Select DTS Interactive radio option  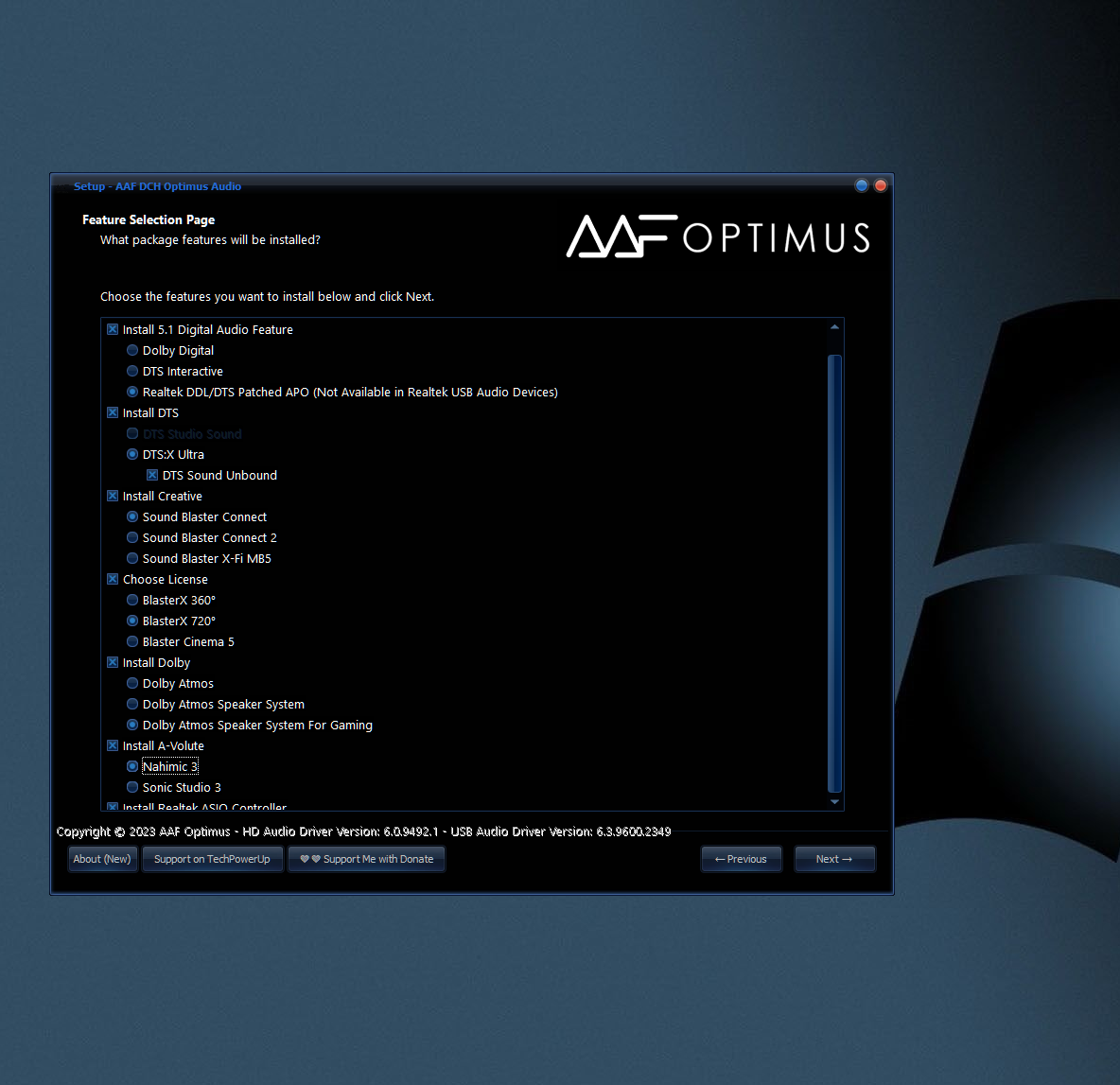tap(132, 371)
